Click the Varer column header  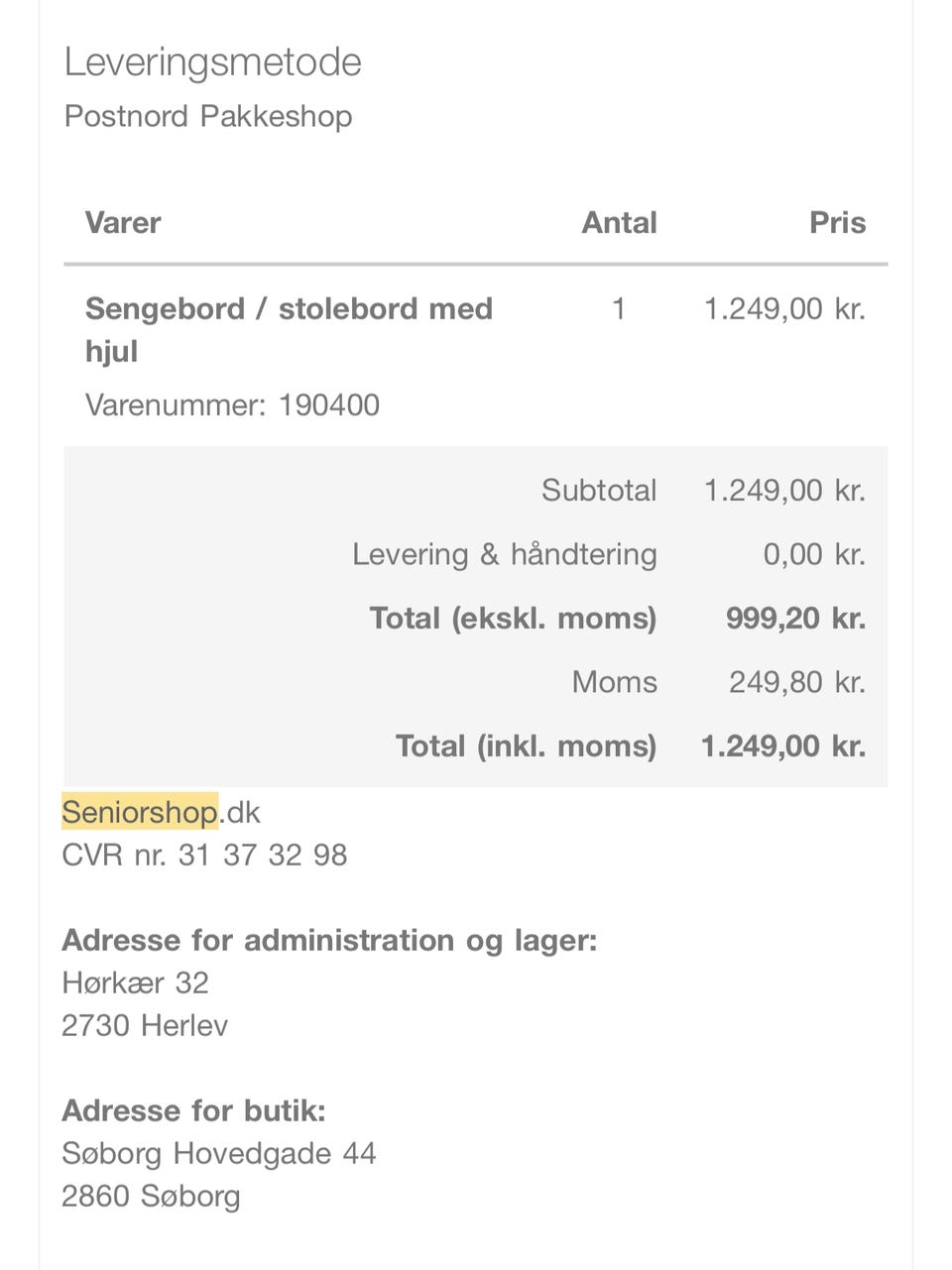tap(123, 222)
